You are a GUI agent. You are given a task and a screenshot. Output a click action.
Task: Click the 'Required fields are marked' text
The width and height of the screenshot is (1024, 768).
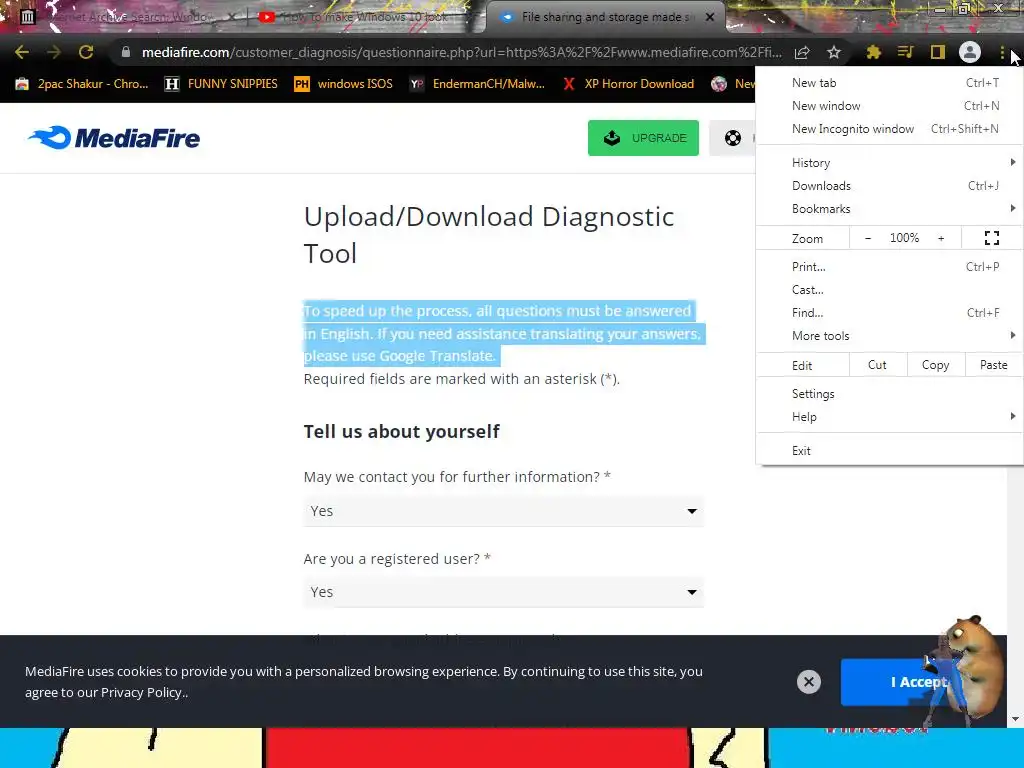(462, 379)
